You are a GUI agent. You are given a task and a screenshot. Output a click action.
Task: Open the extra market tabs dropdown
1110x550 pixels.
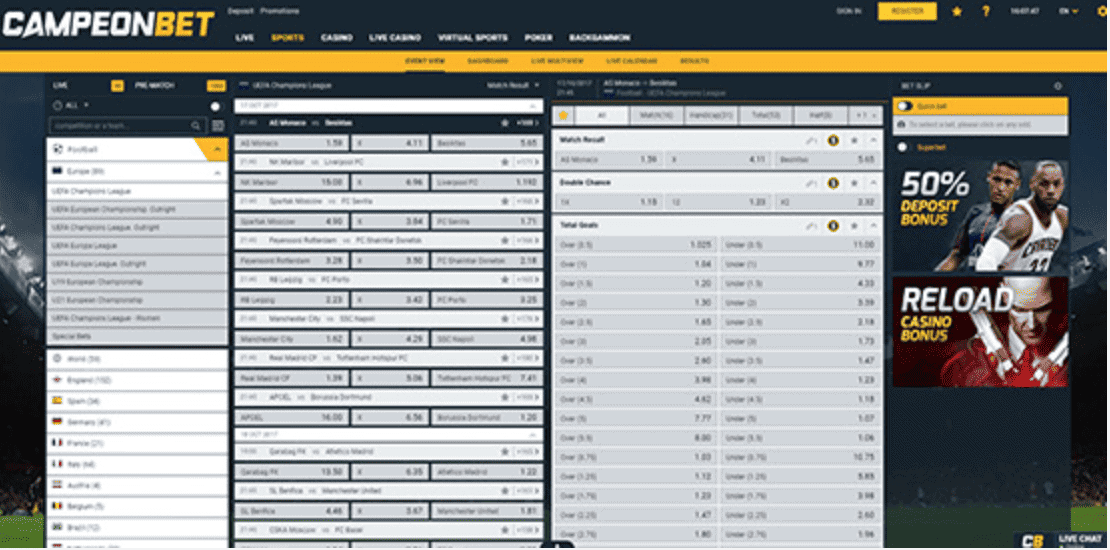click(x=866, y=115)
